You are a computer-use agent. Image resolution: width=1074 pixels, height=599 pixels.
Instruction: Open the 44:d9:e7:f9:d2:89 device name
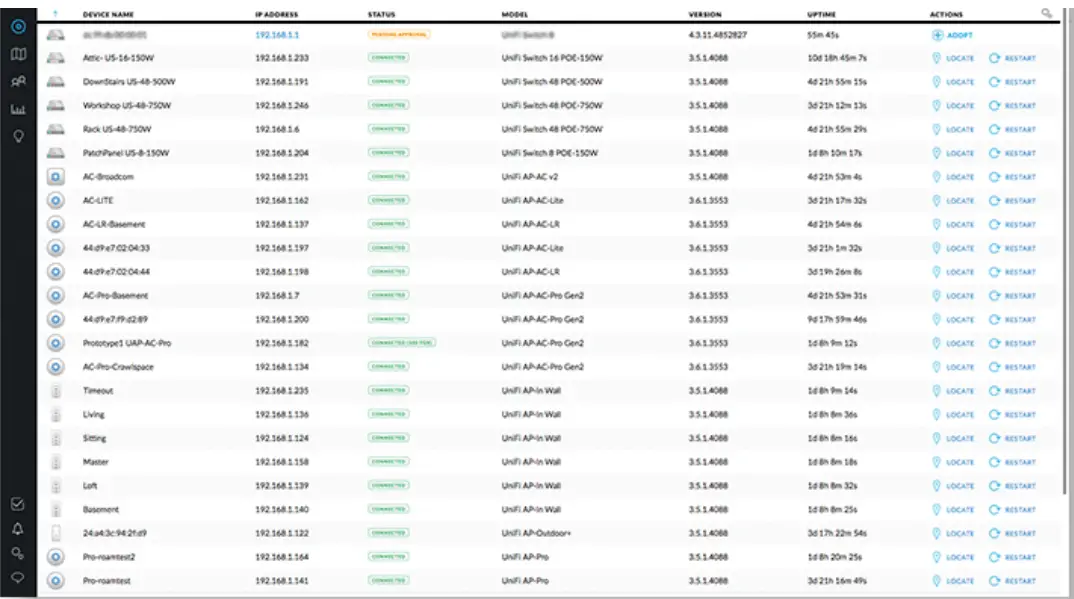(x=115, y=319)
